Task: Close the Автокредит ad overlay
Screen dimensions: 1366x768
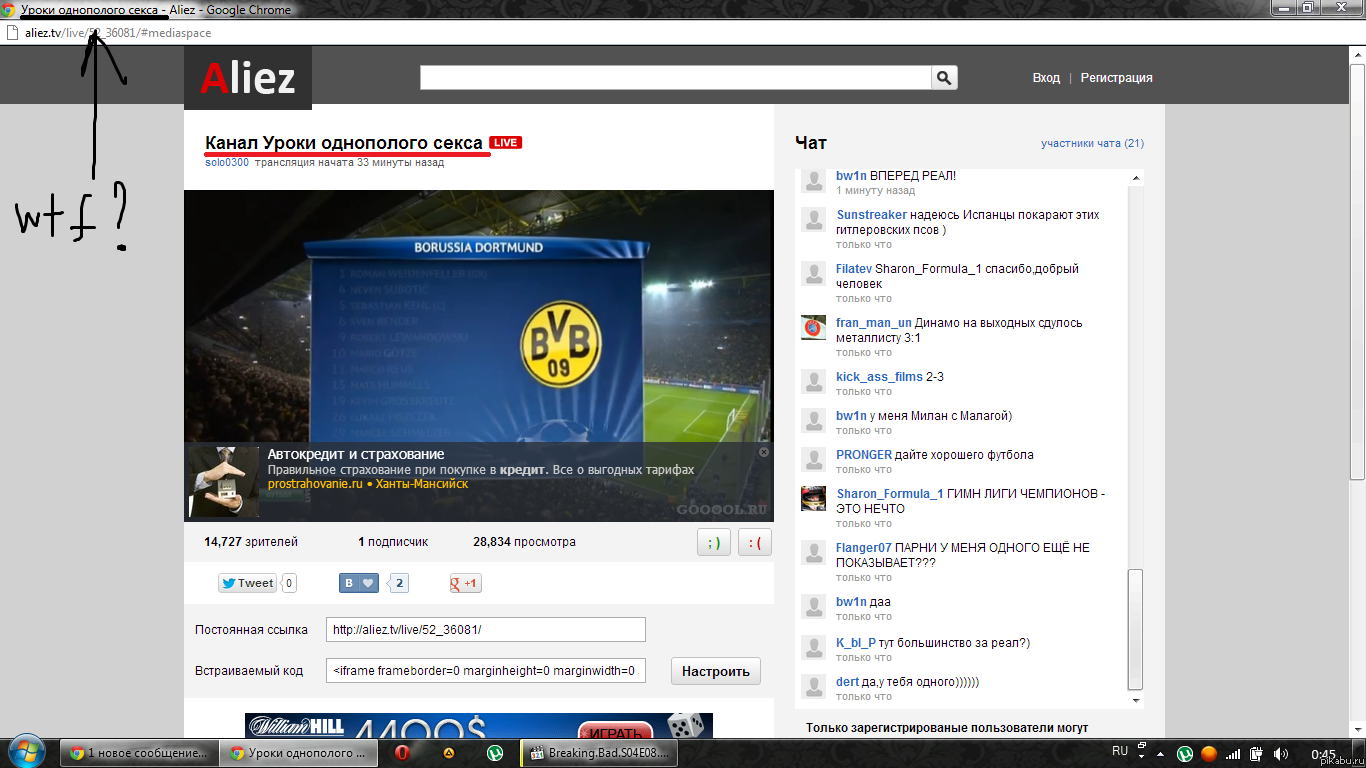Action: pos(764,452)
